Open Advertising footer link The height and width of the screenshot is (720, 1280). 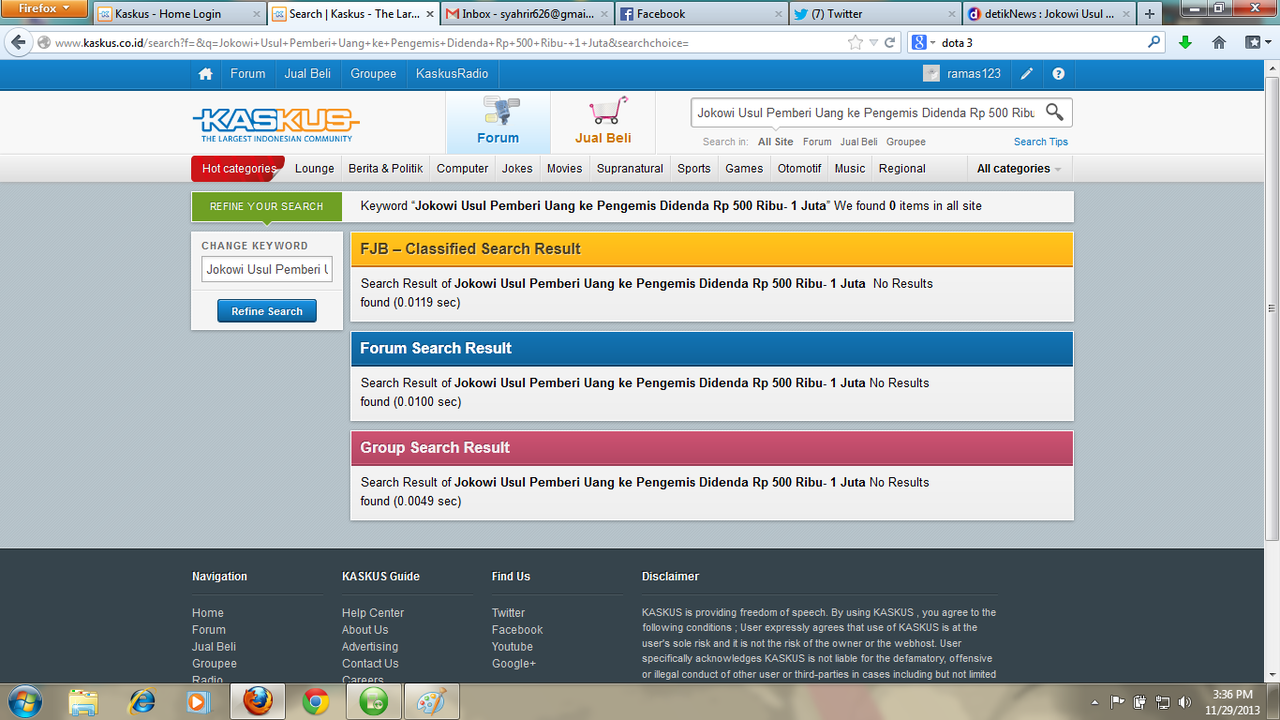tap(370, 647)
